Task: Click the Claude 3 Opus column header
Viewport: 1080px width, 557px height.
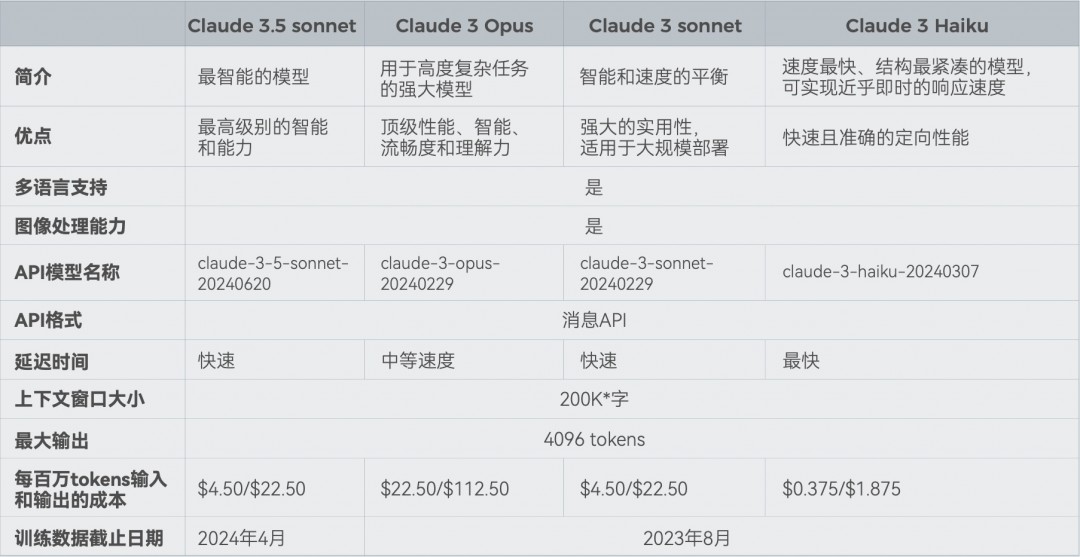Action: tap(464, 26)
